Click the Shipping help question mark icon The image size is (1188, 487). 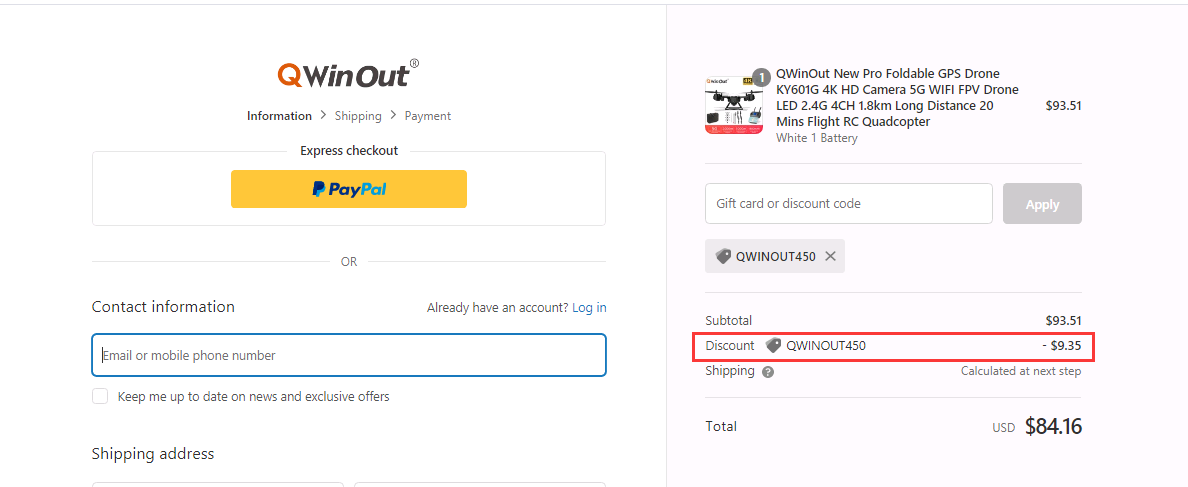point(768,372)
